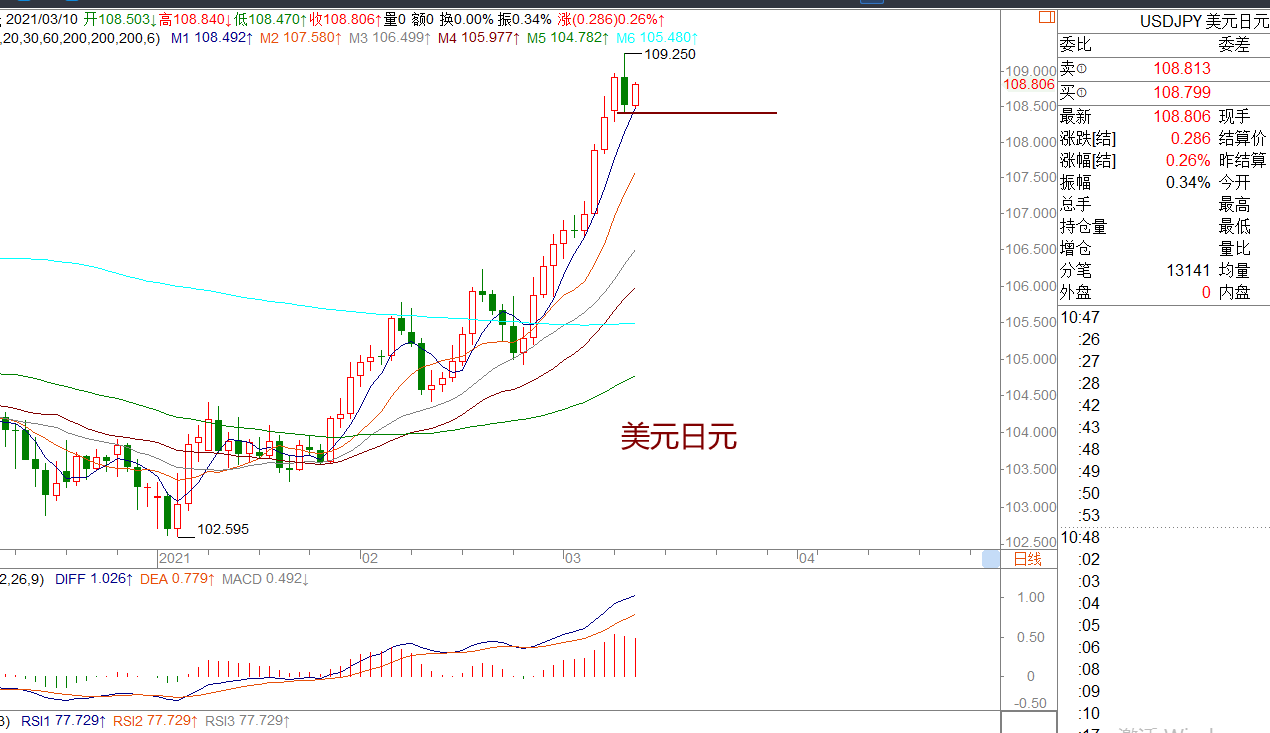
Task: Click the 持仓量 label
Action: tap(1084, 226)
